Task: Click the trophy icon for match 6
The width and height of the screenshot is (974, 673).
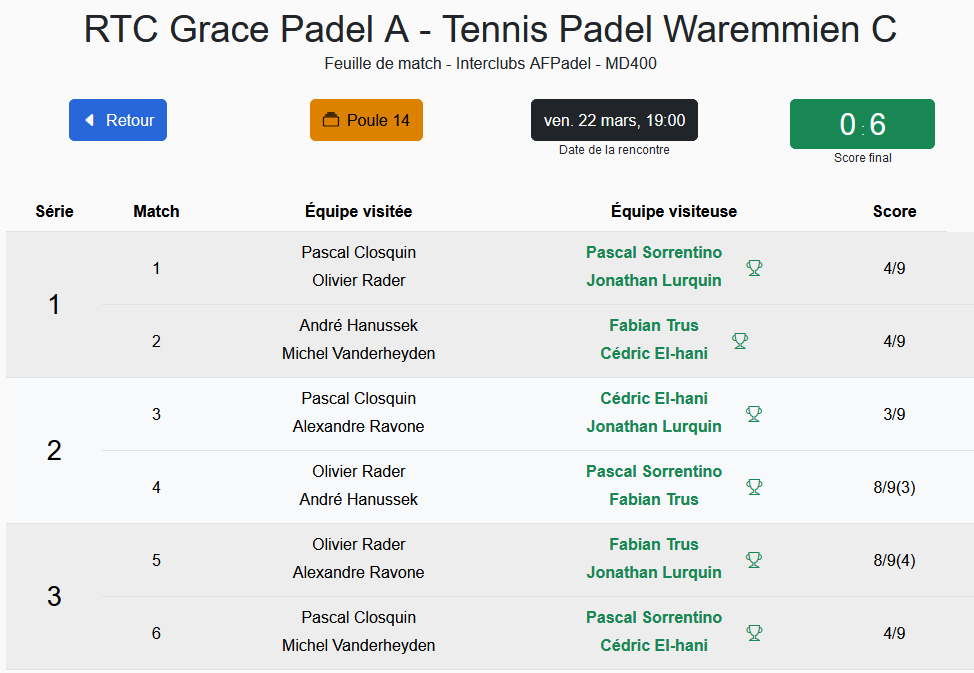Action: (754, 632)
